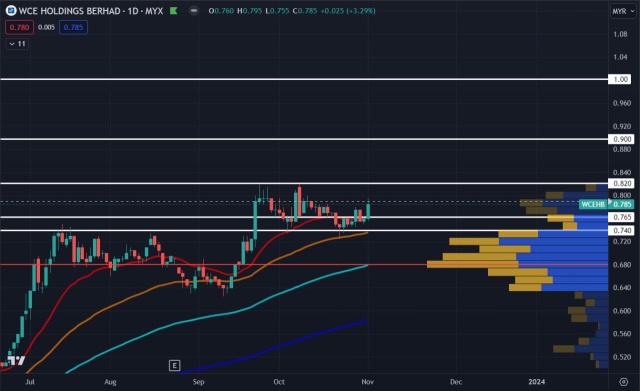Open chart settings gear icon
Image resolution: width=640 pixels, height=391 pixels.
click(x=623, y=382)
